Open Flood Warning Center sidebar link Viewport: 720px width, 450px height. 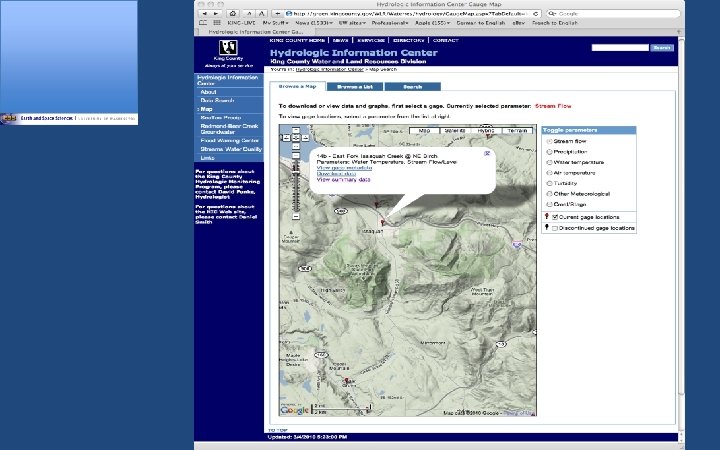(x=230, y=141)
